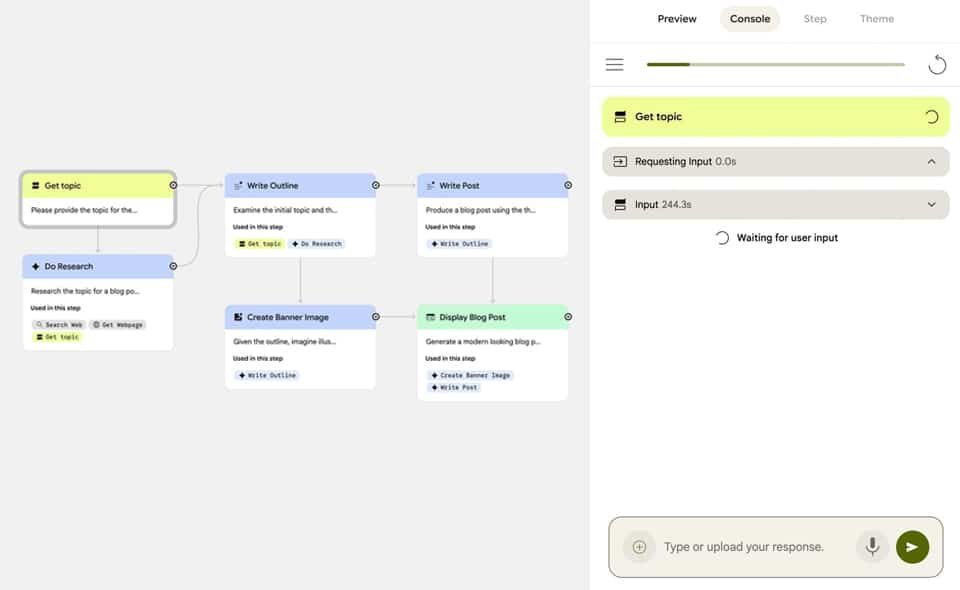This screenshot has height=590, width=960.
Task: Collapse the Requesting Input section
Action: (x=931, y=162)
